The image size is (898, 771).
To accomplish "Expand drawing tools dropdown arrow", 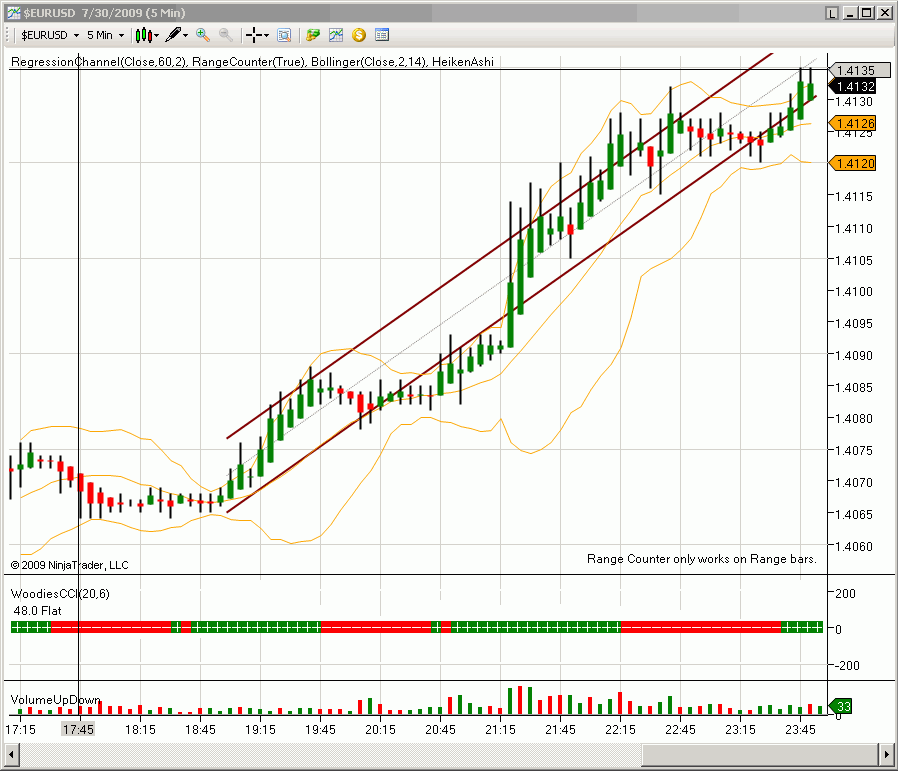I will pos(186,36).
